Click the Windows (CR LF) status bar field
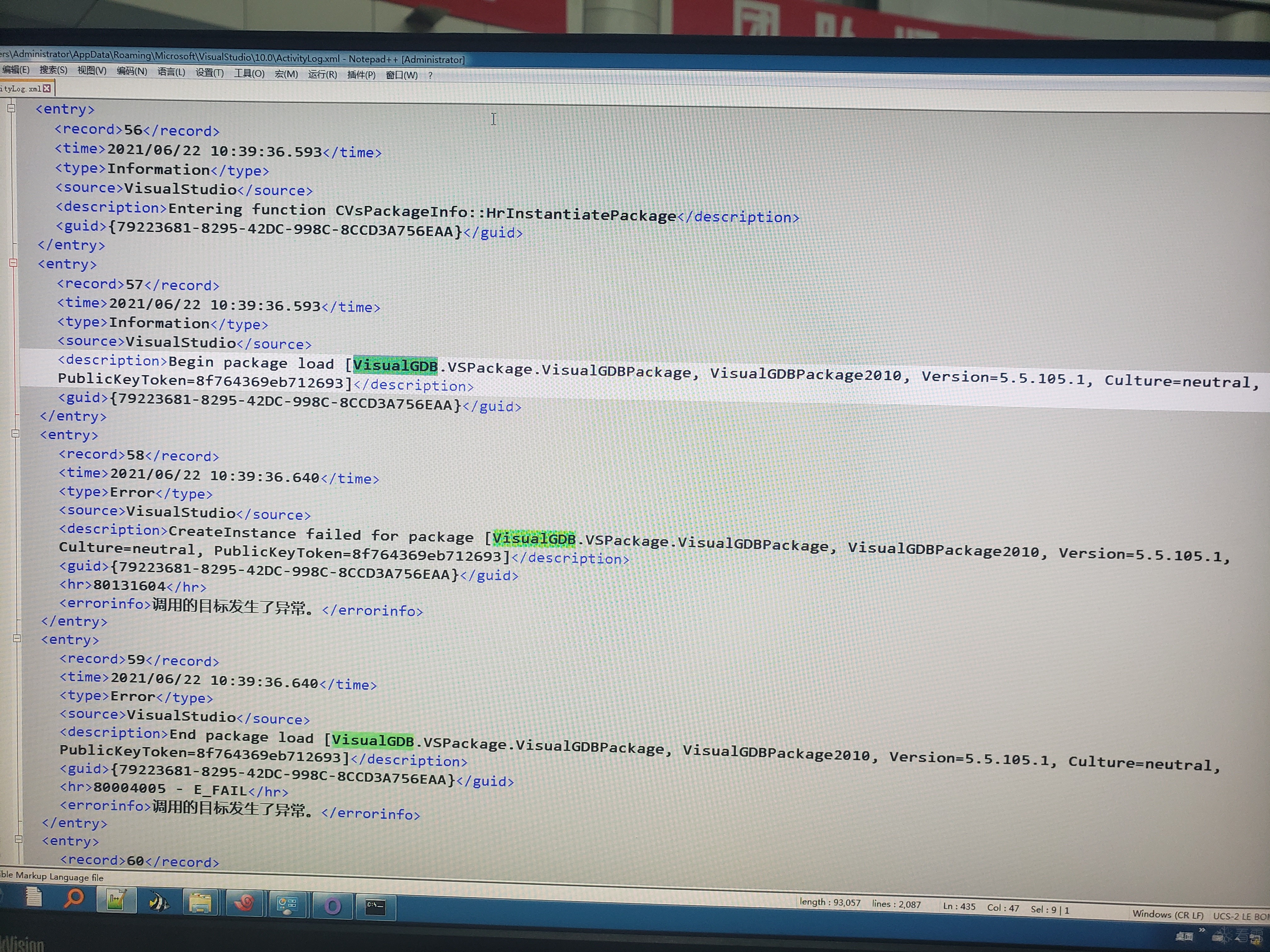 [1168, 915]
